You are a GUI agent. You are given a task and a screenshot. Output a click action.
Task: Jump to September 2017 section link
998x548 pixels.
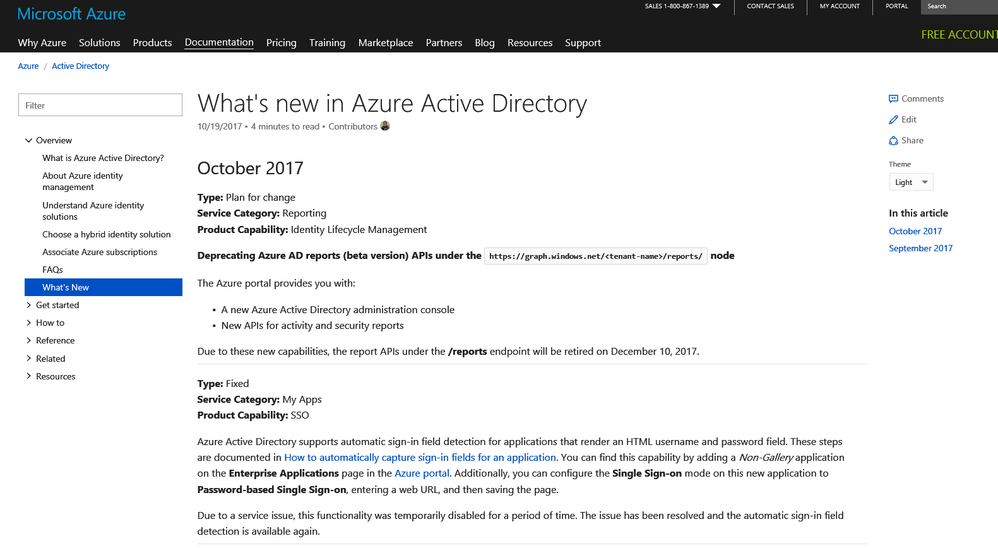click(x=920, y=248)
